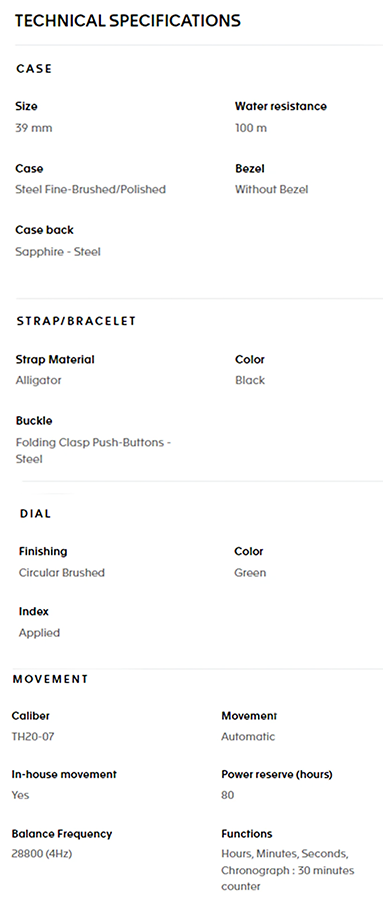This screenshot has height=900, width=383.
Task: Click the MOVEMENT section header
Action: tap(51, 679)
